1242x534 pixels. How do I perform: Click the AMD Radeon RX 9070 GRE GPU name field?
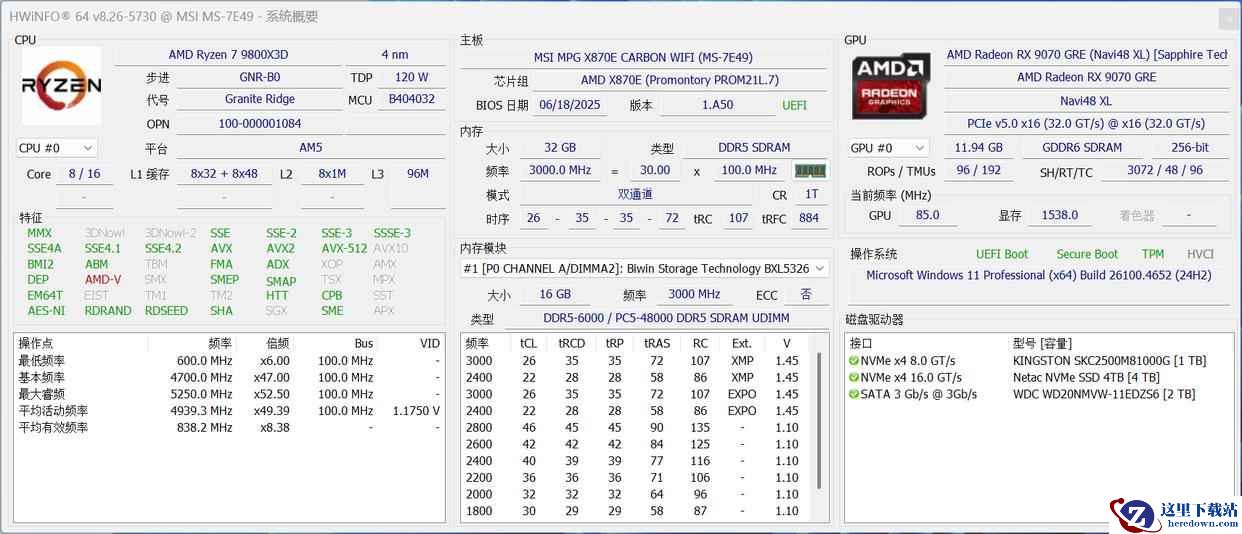click(1086, 78)
